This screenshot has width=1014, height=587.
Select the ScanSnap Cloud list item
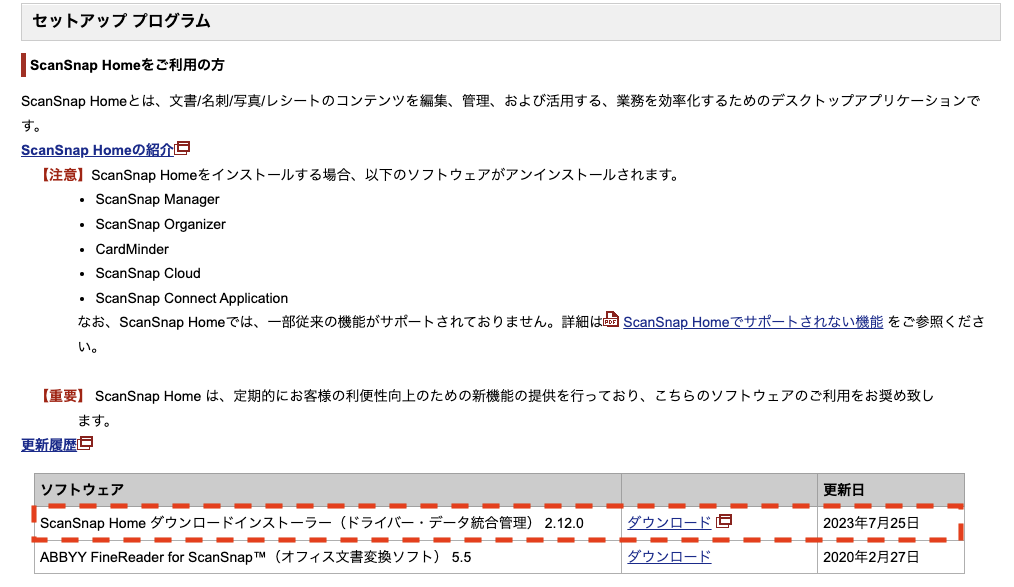pyautogui.click(x=148, y=273)
